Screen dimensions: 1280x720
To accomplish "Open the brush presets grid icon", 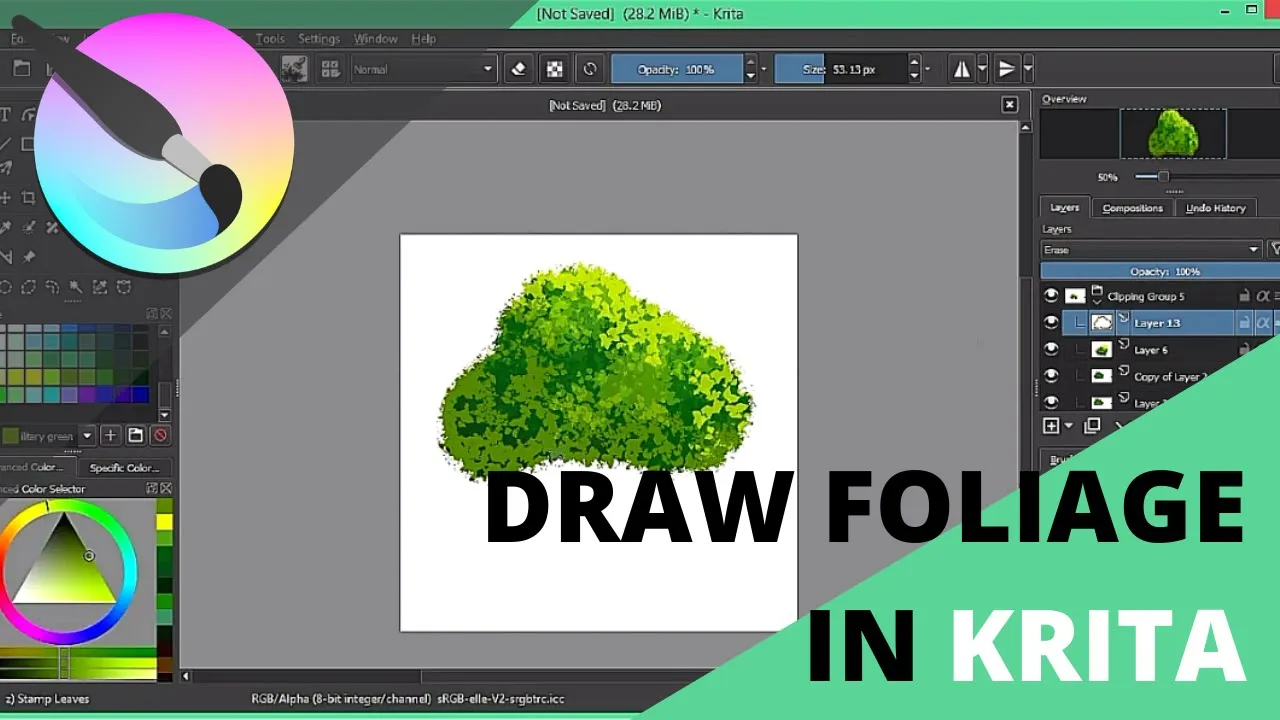I will coord(329,69).
